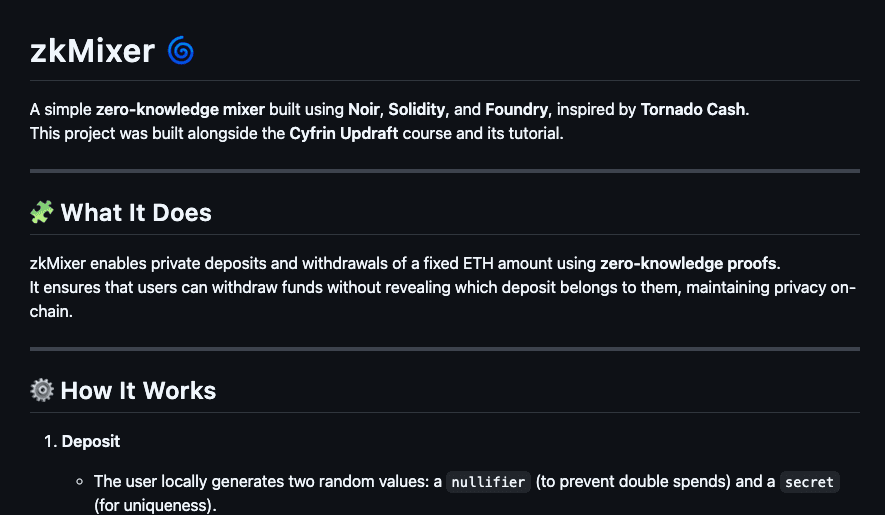The width and height of the screenshot is (885, 515).
Task: Click the Deposit list item label
Action: pos(91,441)
